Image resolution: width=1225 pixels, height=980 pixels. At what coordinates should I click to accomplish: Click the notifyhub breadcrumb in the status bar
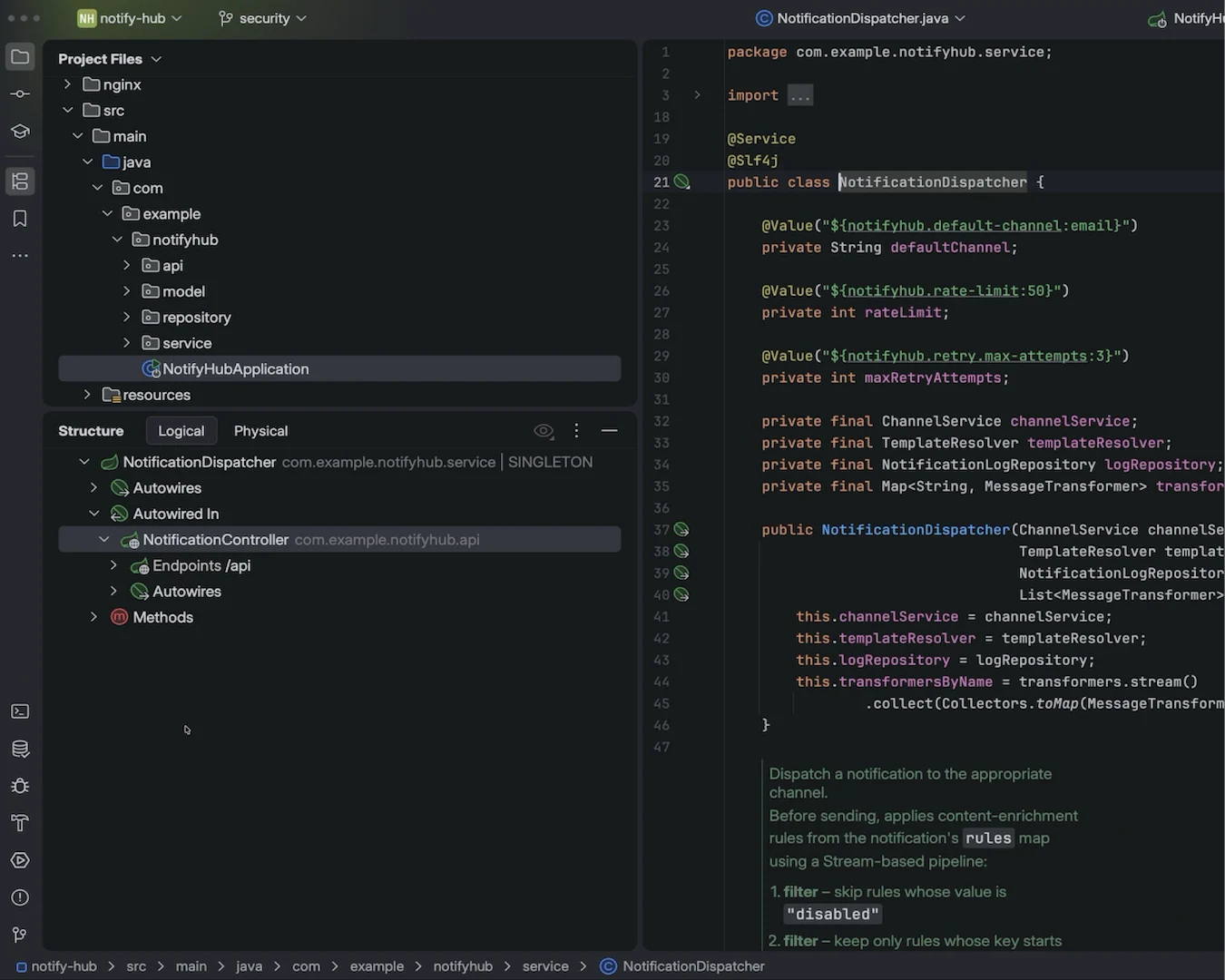coord(463,966)
